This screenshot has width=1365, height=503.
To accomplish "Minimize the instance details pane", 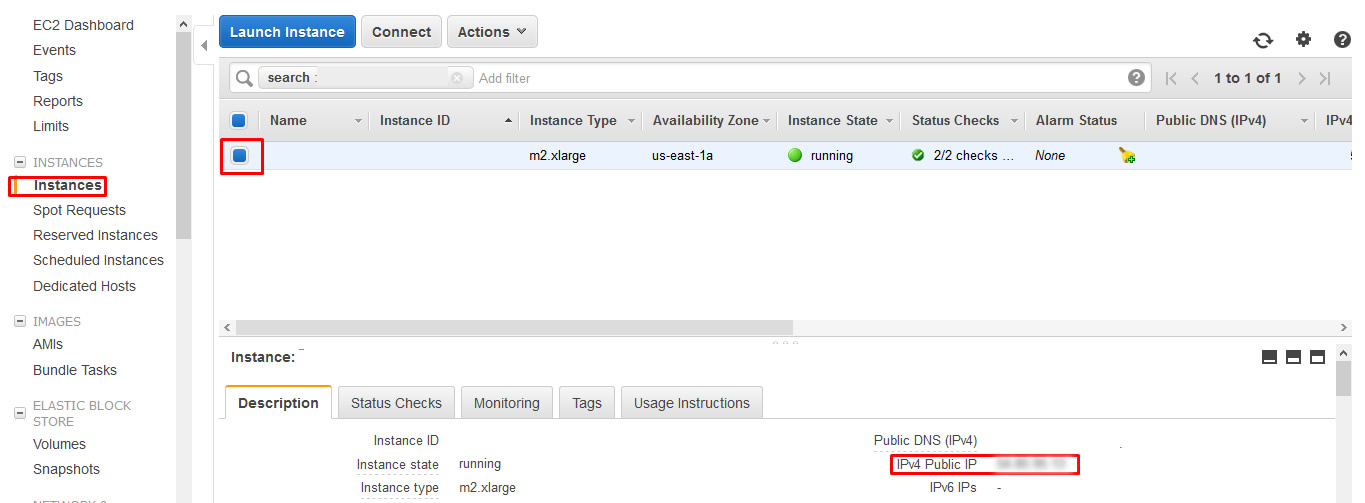I will (x=1269, y=357).
